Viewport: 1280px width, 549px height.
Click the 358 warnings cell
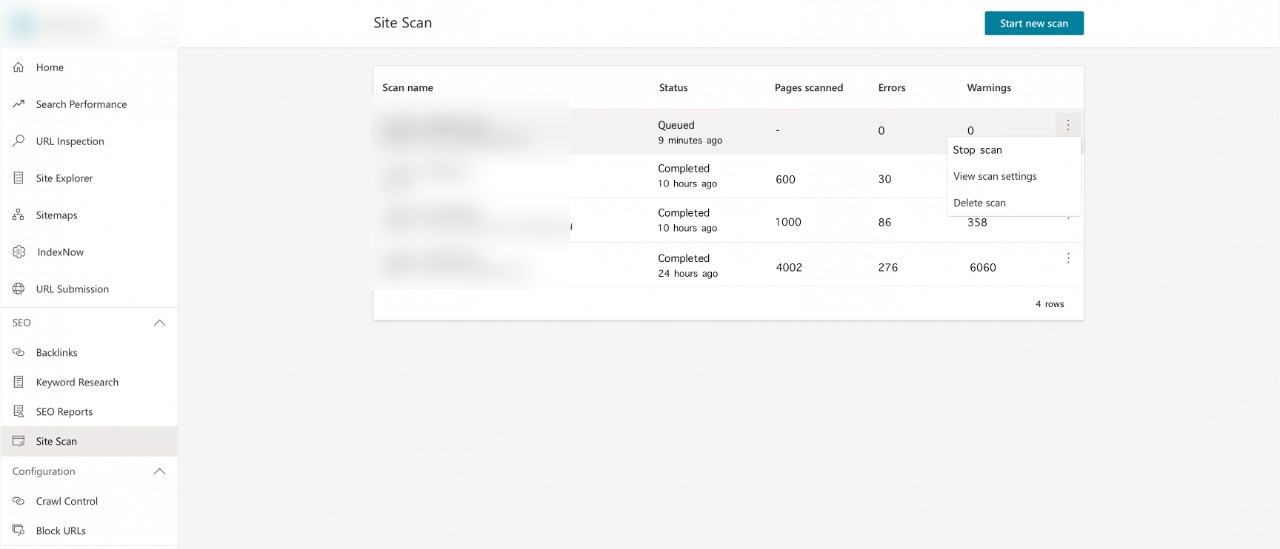click(977, 222)
